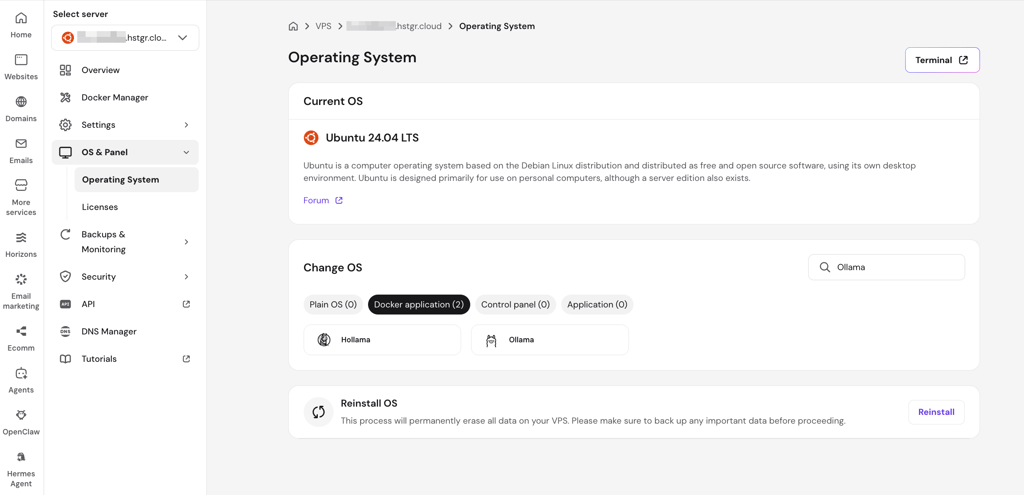Click the search magnifier icon

point(825,267)
